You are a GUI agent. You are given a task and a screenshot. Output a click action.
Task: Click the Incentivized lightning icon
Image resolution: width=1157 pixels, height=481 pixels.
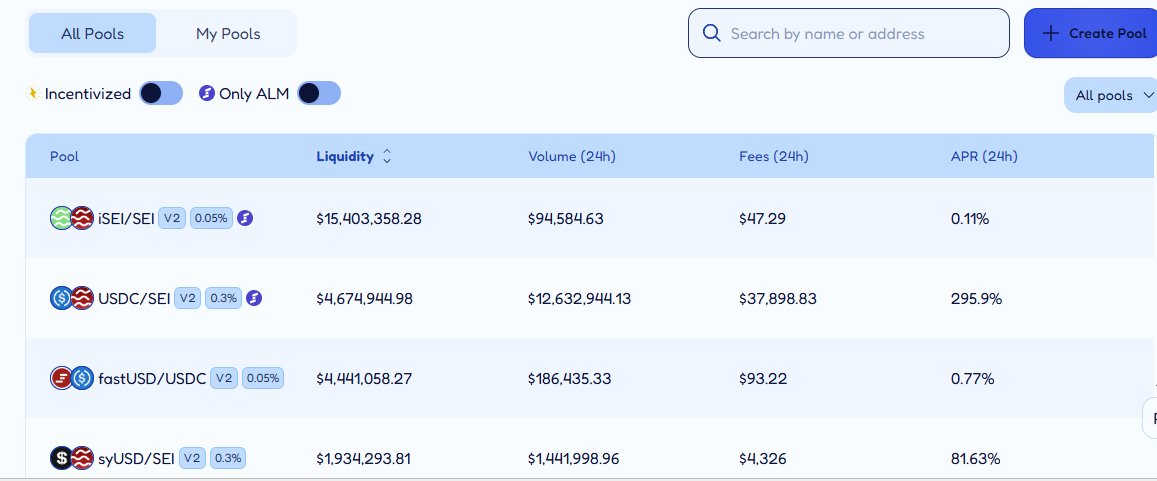coord(32,94)
